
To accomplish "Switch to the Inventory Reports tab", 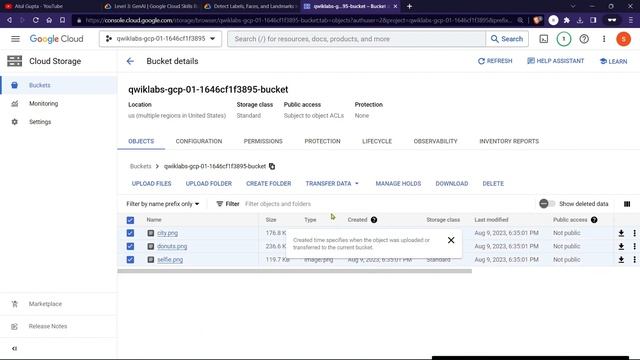I will 509,141.
